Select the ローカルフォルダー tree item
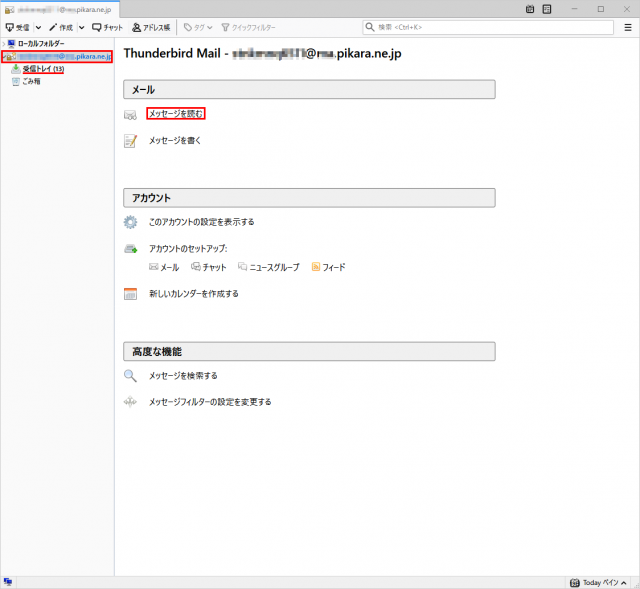 pos(40,44)
